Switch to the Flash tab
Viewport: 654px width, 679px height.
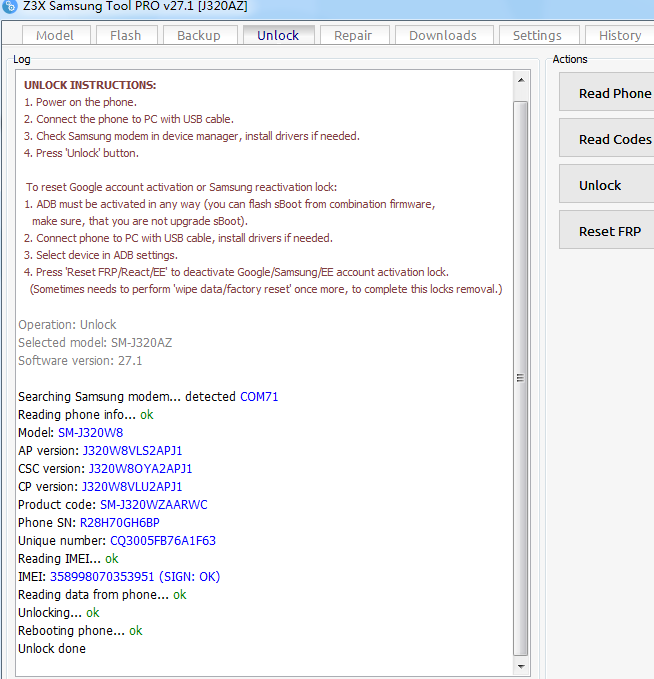pyautogui.click(x=126, y=35)
